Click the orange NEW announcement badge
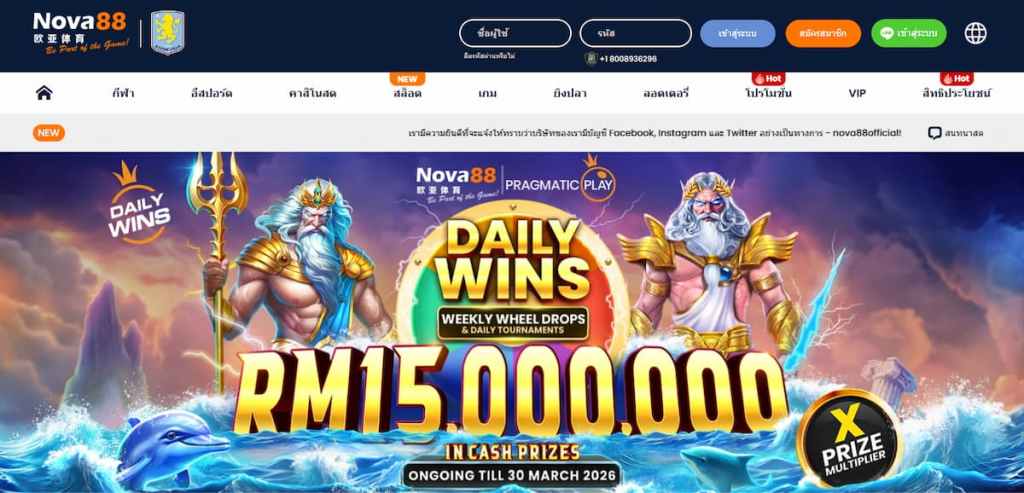 (48, 133)
